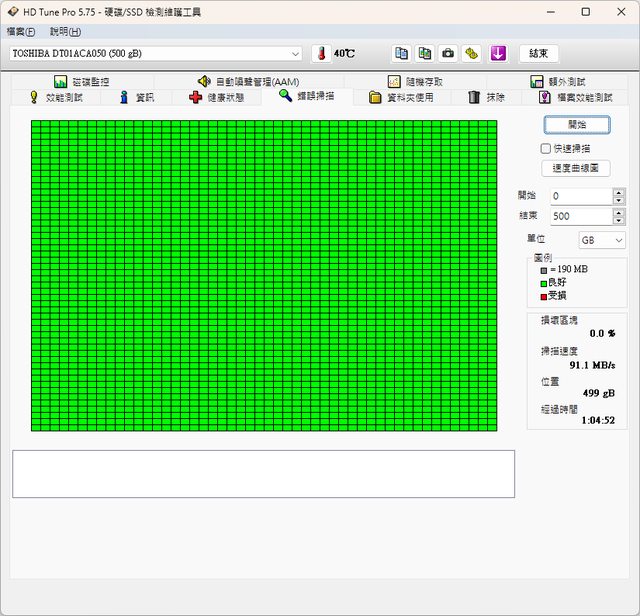
Task: Click the 開始 start value input field
Action: click(x=579, y=196)
